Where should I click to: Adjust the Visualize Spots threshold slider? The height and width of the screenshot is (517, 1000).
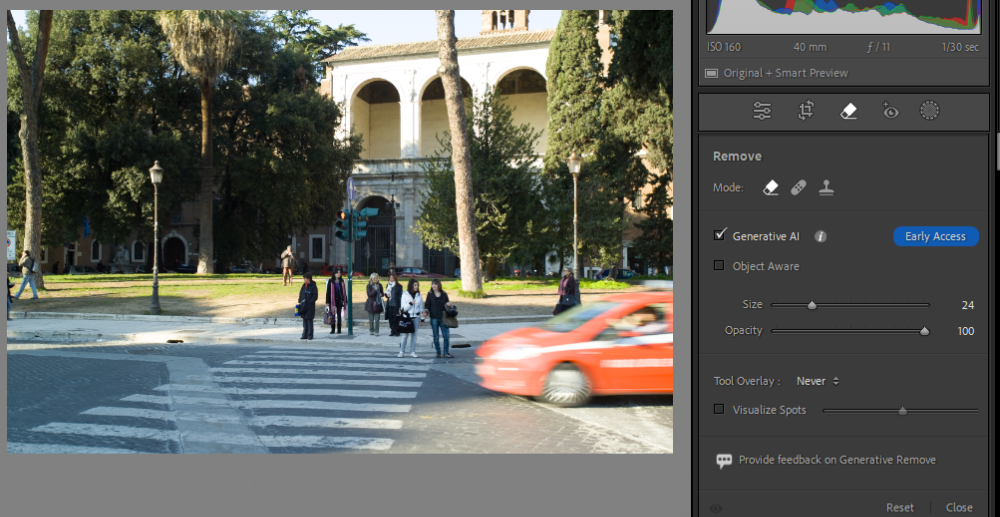(x=902, y=411)
